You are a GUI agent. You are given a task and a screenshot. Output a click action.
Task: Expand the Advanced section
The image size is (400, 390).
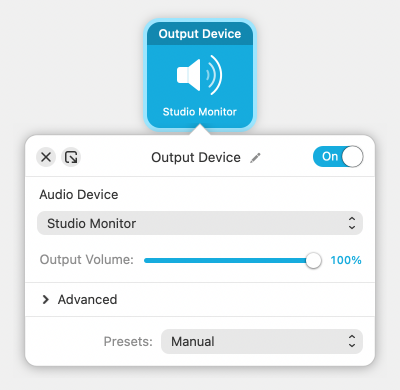(79, 300)
